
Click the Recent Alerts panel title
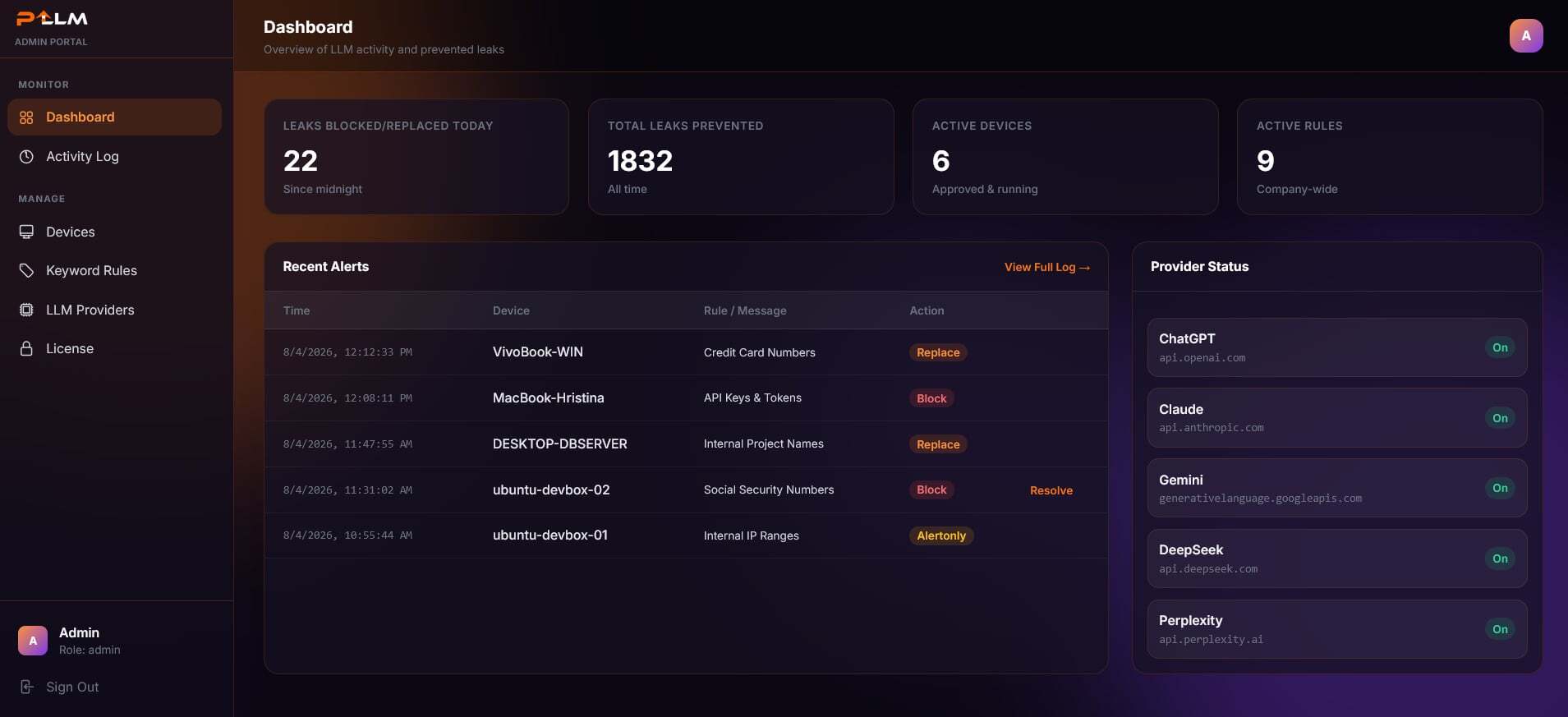tap(326, 266)
